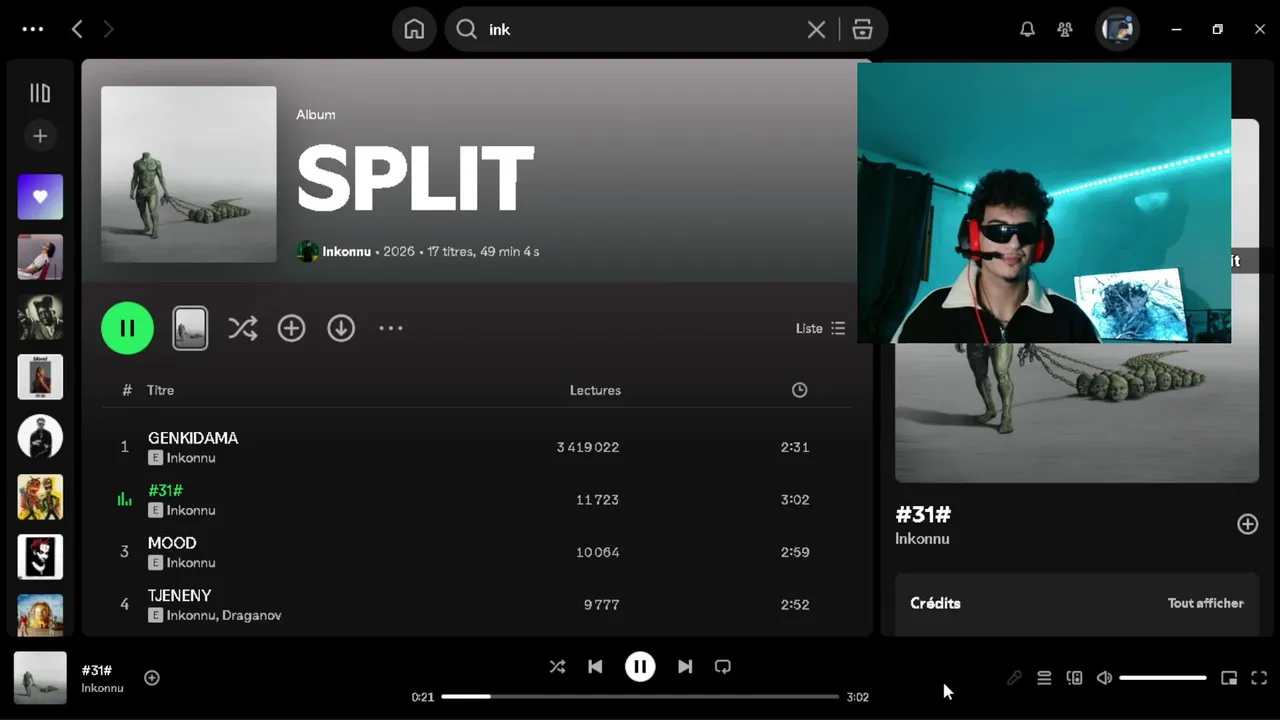The image size is (1280, 720).
Task: Open the mini player
Action: (1229, 678)
